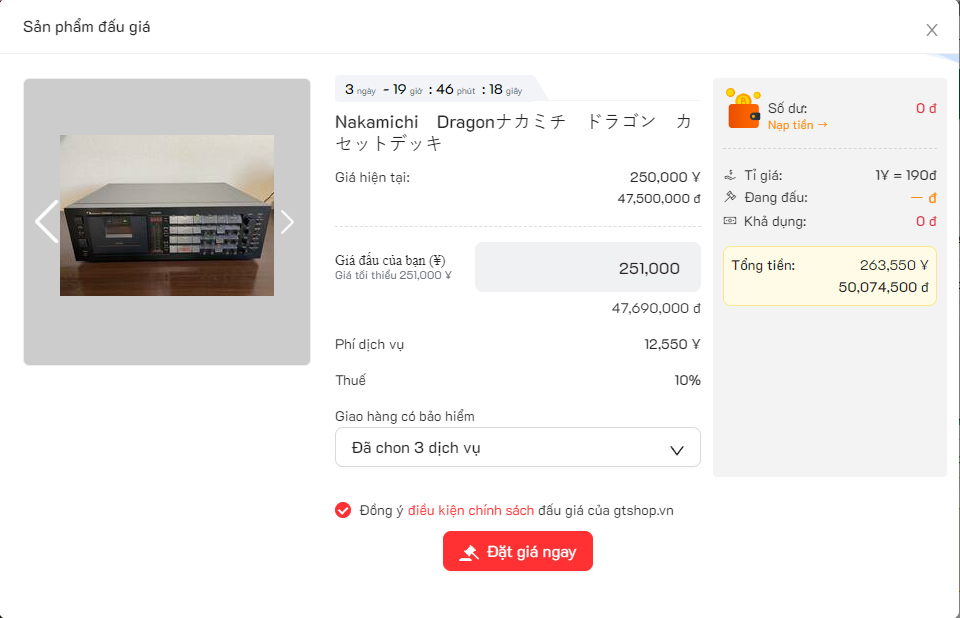Open the Nạp tiền top-up link
Screen dimensions: 960x618
point(797,125)
